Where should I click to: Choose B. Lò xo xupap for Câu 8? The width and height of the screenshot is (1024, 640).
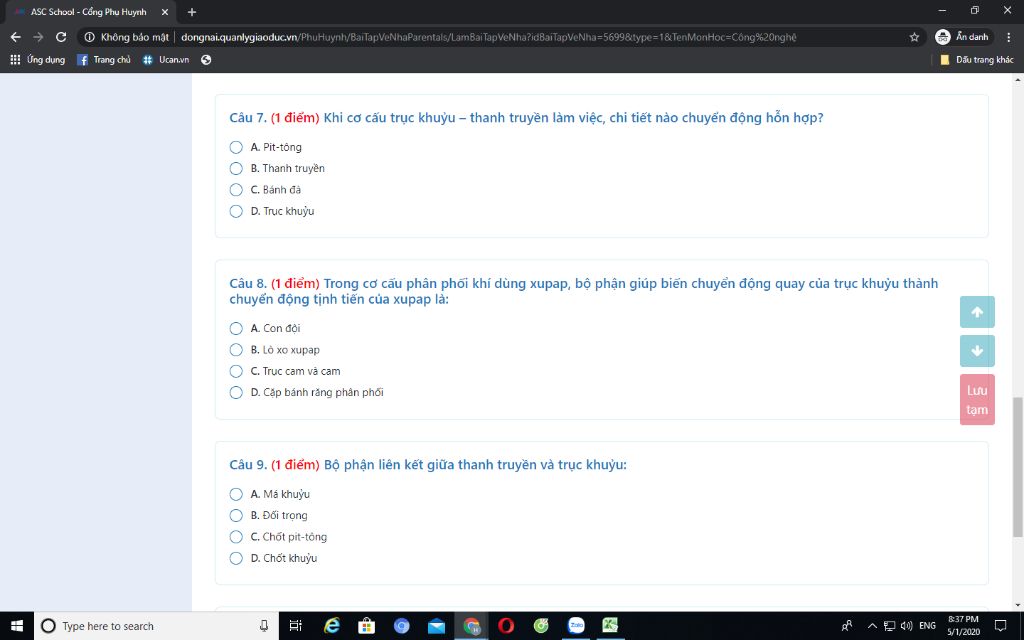coord(236,350)
